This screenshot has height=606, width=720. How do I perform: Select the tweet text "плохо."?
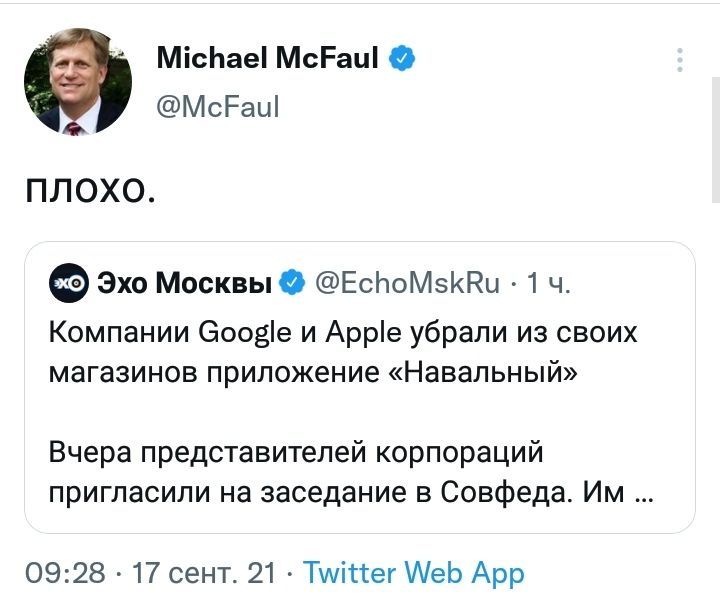(89, 185)
